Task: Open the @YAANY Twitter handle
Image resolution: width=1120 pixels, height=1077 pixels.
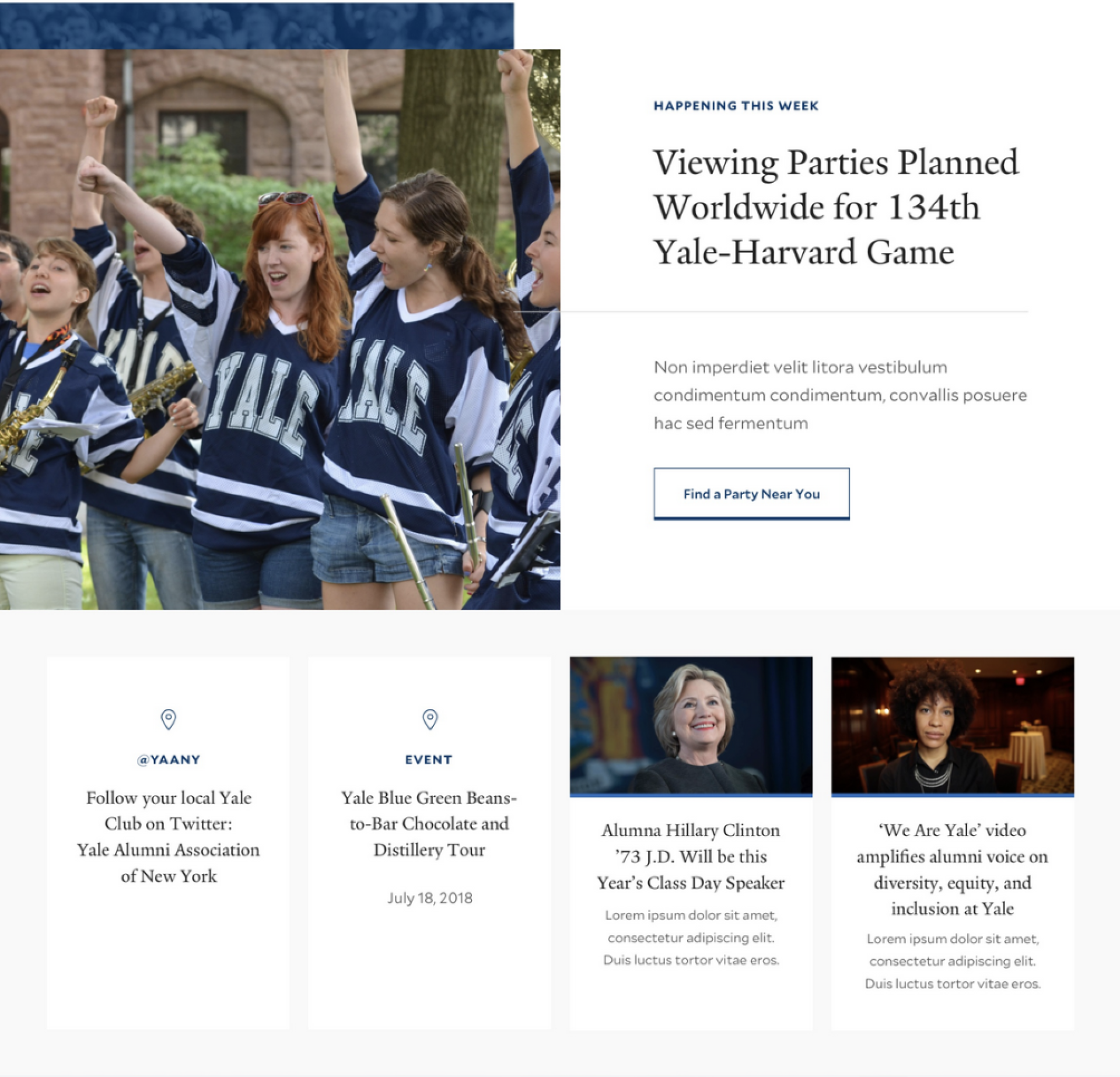Action: 169,759
